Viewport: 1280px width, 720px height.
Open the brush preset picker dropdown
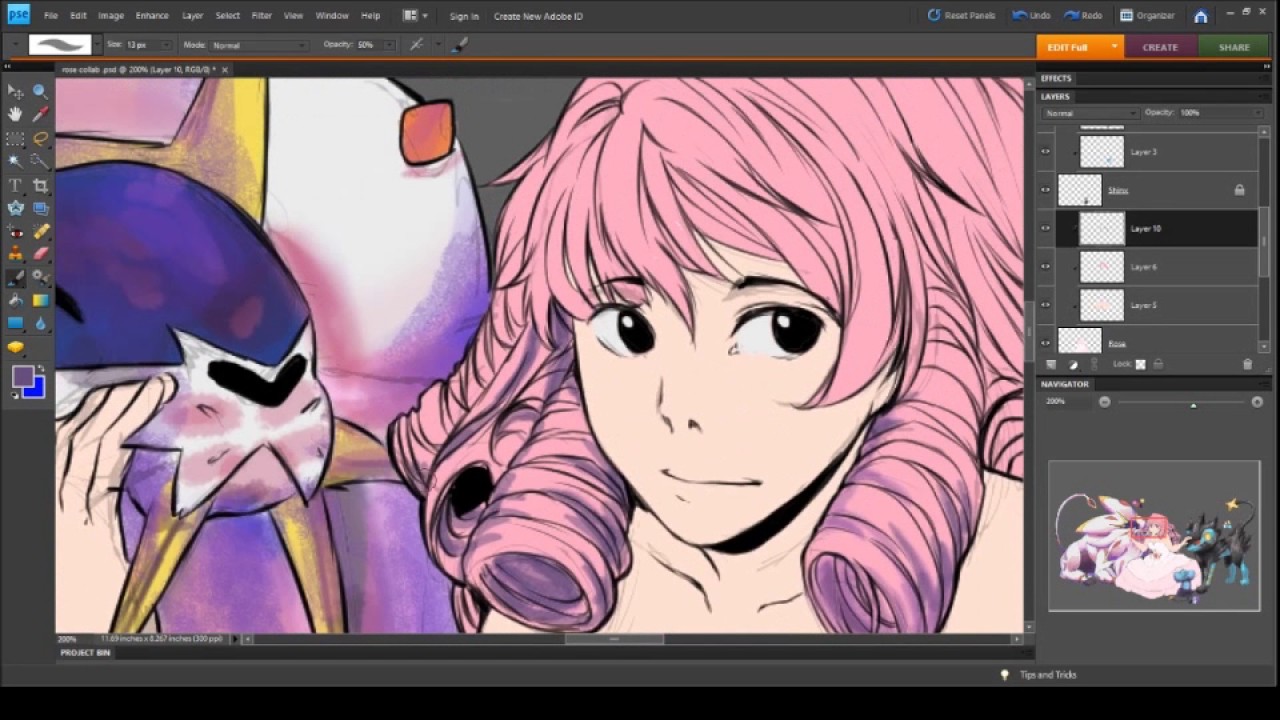tap(97, 45)
